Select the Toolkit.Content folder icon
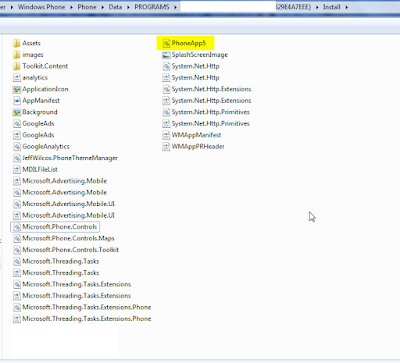The width and height of the screenshot is (400, 363). 17,66
